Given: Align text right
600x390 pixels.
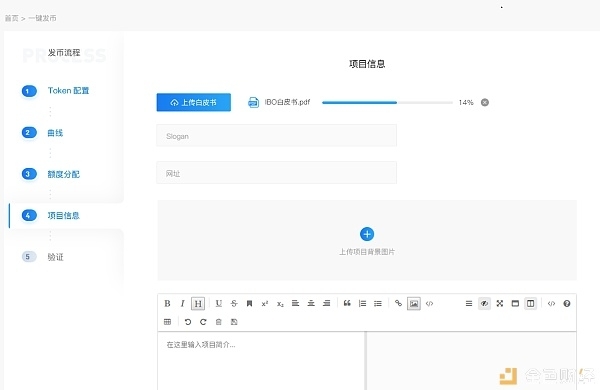Looking at the screenshot, I should [326, 304].
